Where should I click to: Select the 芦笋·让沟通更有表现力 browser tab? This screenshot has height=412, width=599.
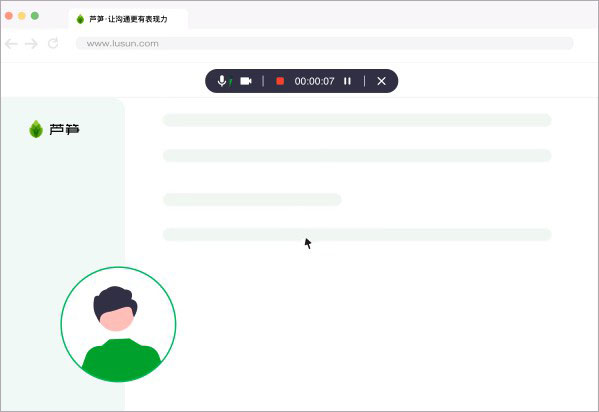[128, 19]
